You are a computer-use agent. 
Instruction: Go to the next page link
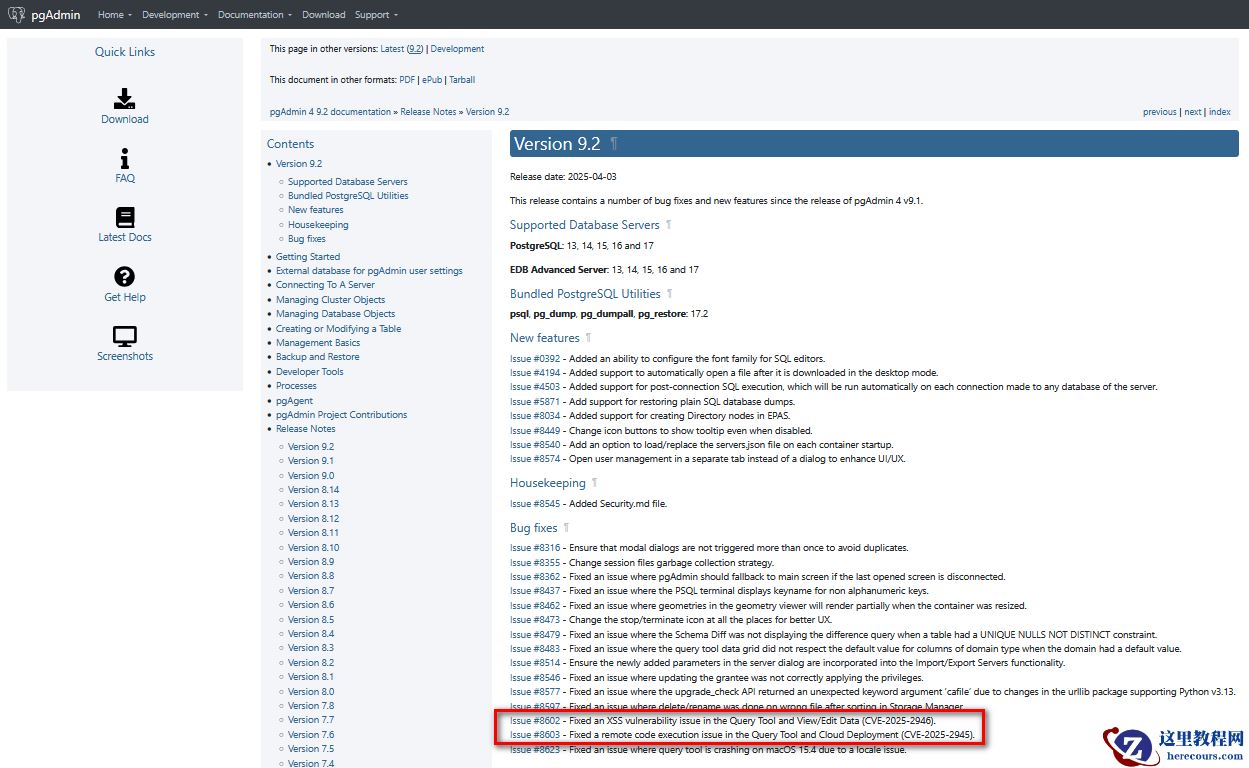click(1193, 112)
